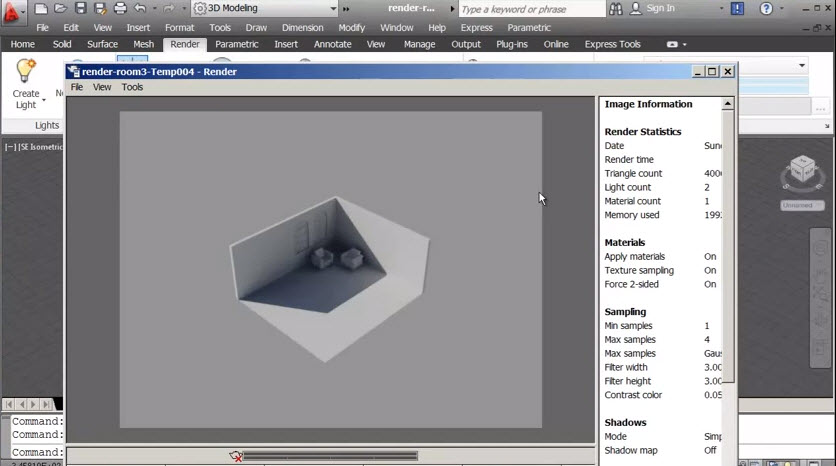This screenshot has height=466, width=836.
Task: Switch to the Mesh ribbon tab
Action: [x=143, y=44]
